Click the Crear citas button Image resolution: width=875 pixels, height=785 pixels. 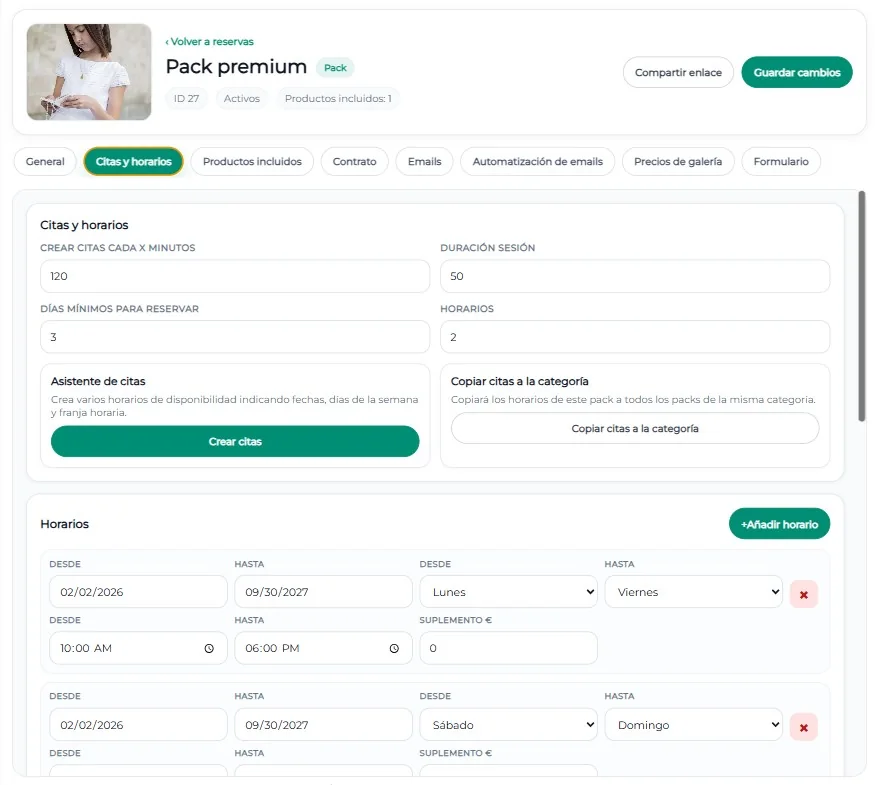click(x=235, y=441)
